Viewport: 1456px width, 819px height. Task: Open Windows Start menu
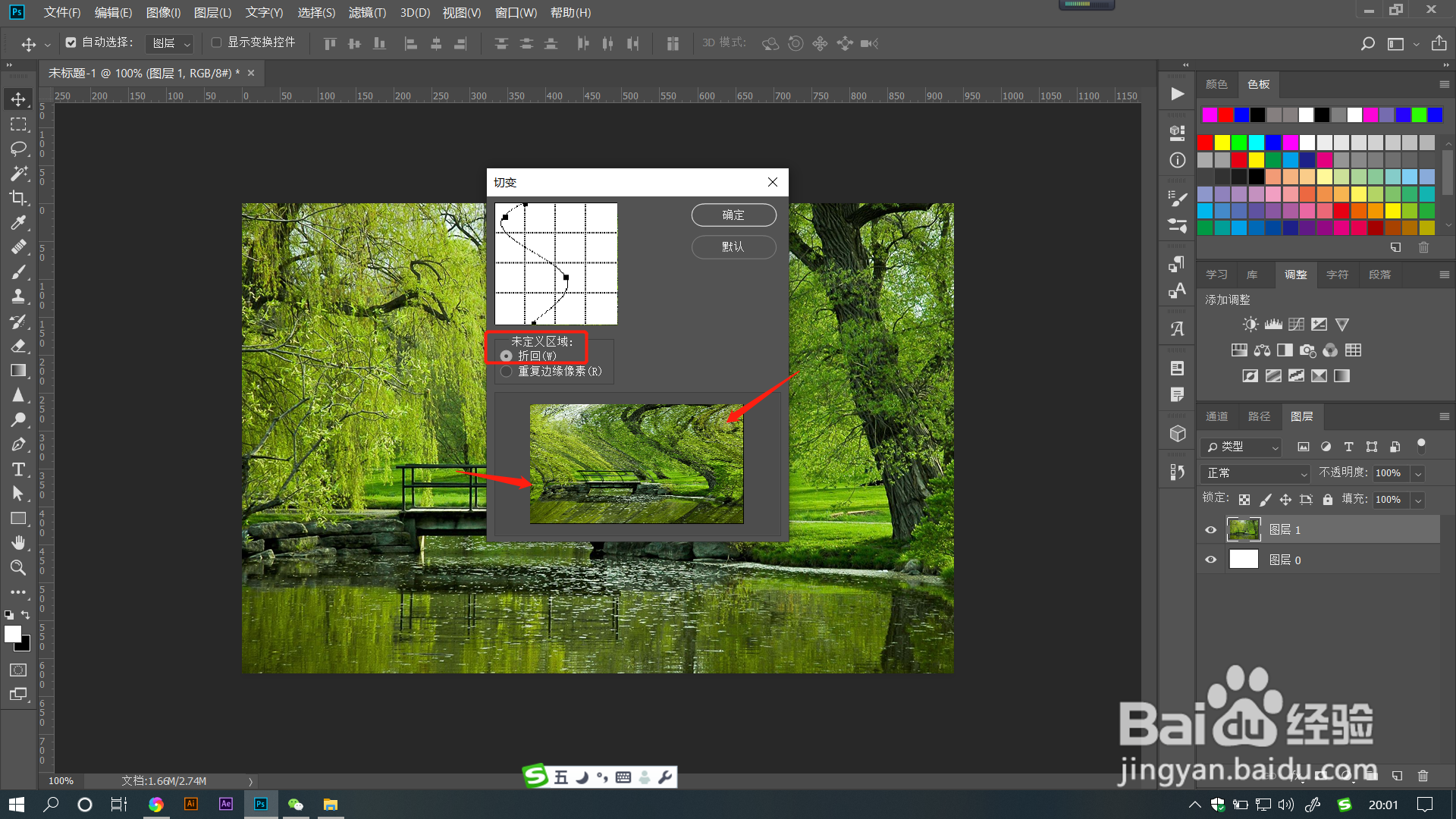pos(17,804)
